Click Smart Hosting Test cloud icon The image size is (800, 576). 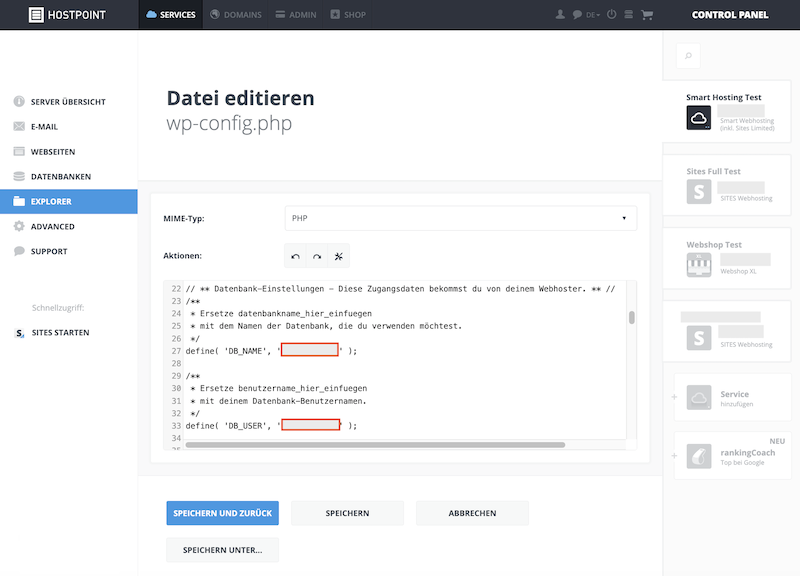[698, 118]
